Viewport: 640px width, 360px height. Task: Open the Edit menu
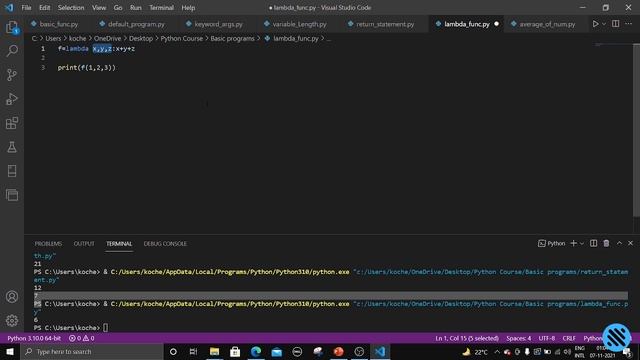[44, 8]
